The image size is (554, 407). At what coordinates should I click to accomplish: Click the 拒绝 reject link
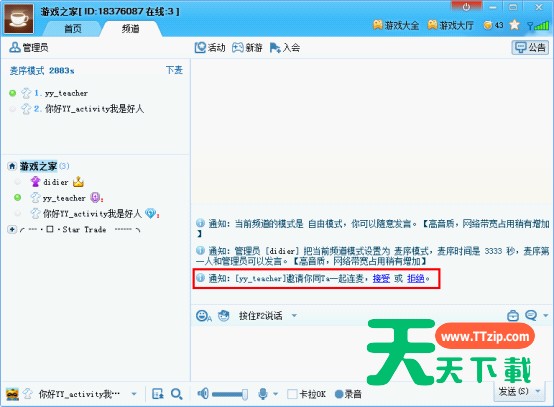click(416, 278)
